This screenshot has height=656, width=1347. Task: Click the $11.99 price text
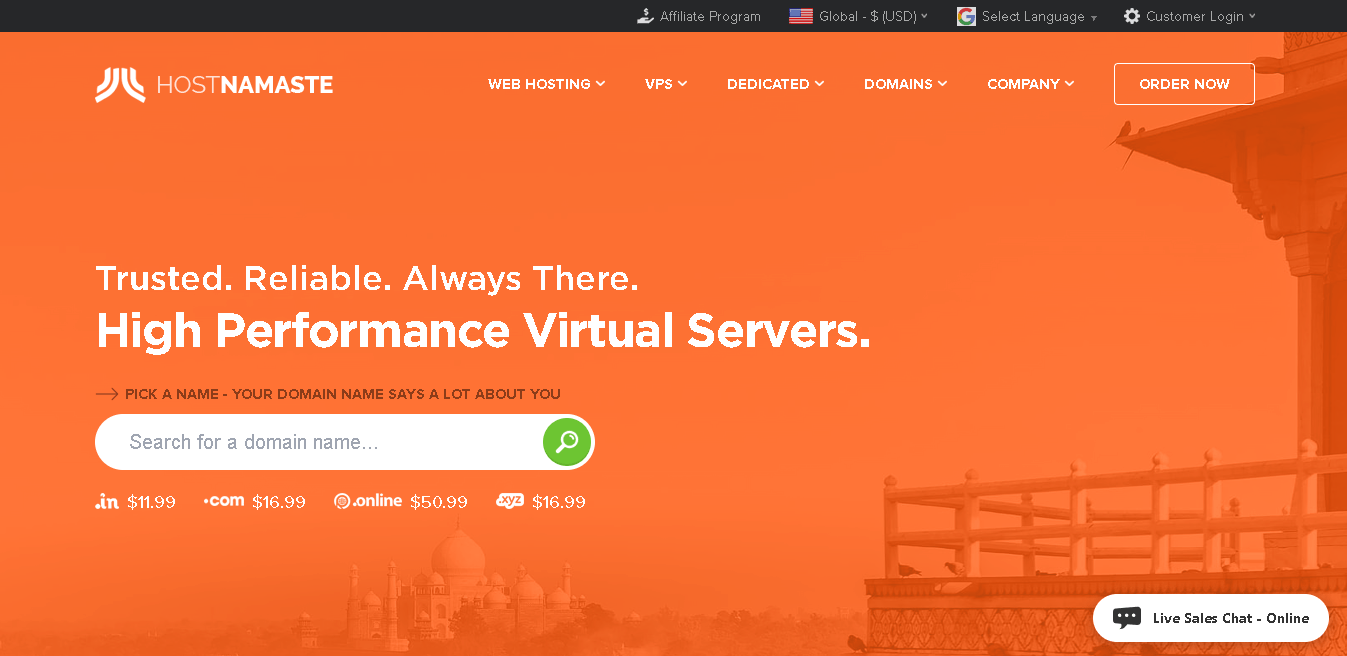pyautogui.click(x=151, y=502)
